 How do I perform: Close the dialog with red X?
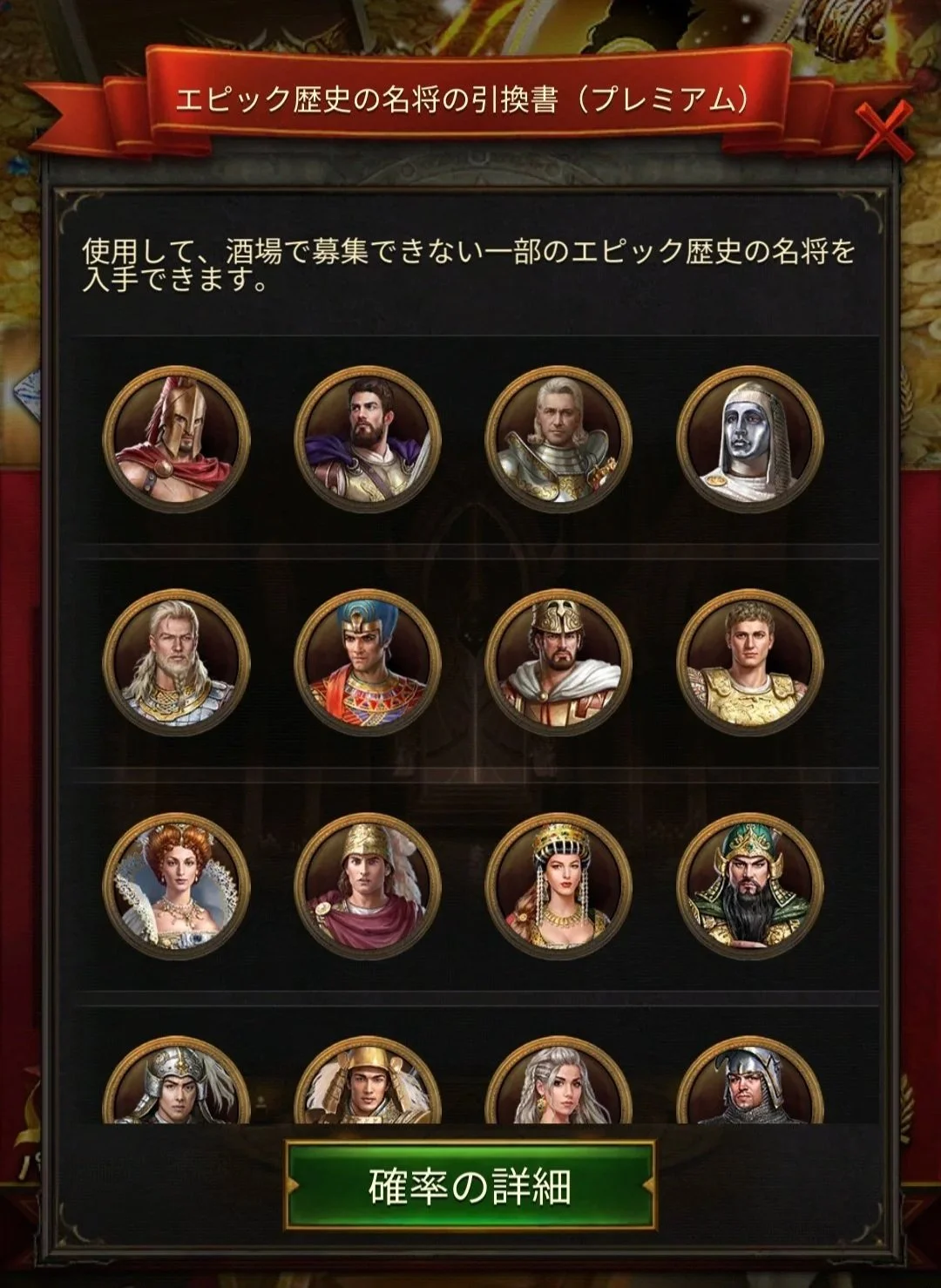(883, 131)
